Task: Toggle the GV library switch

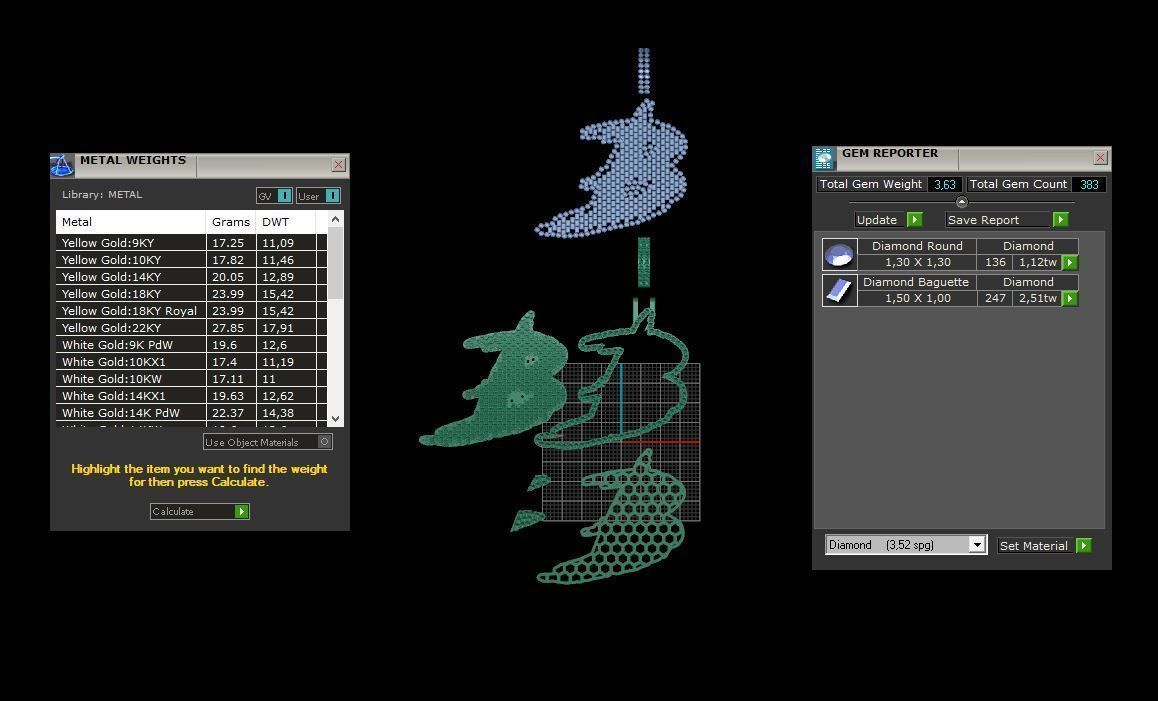Action: [284, 196]
